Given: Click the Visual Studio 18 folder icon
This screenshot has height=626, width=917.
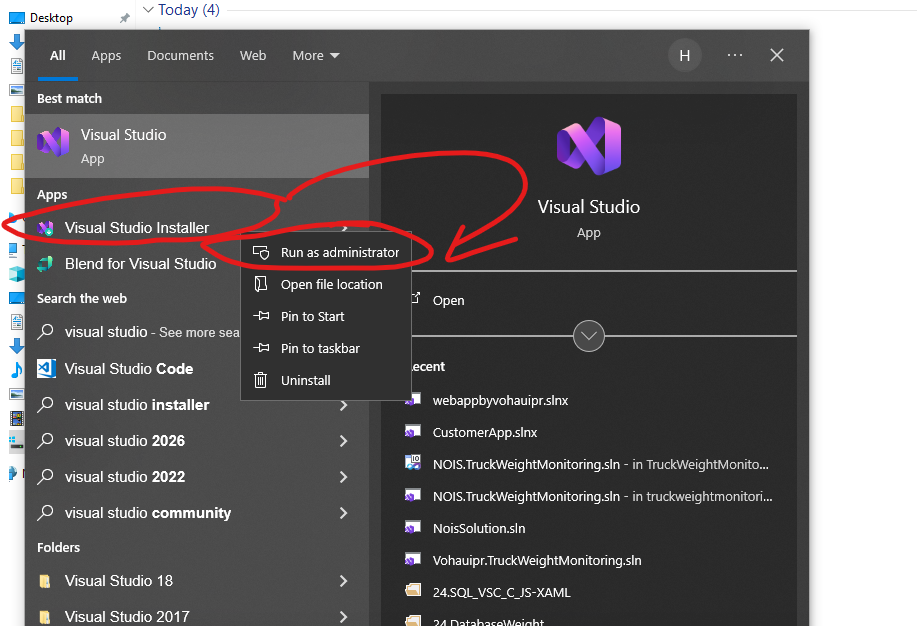Looking at the screenshot, I should pyautogui.click(x=46, y=581).
